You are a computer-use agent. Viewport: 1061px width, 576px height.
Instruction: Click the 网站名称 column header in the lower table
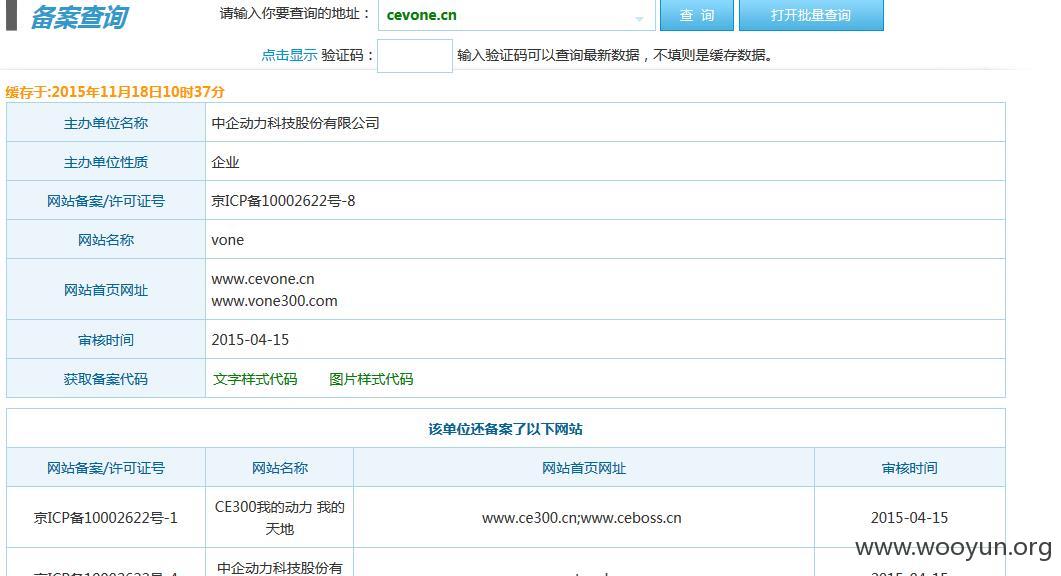pos(279,468)
